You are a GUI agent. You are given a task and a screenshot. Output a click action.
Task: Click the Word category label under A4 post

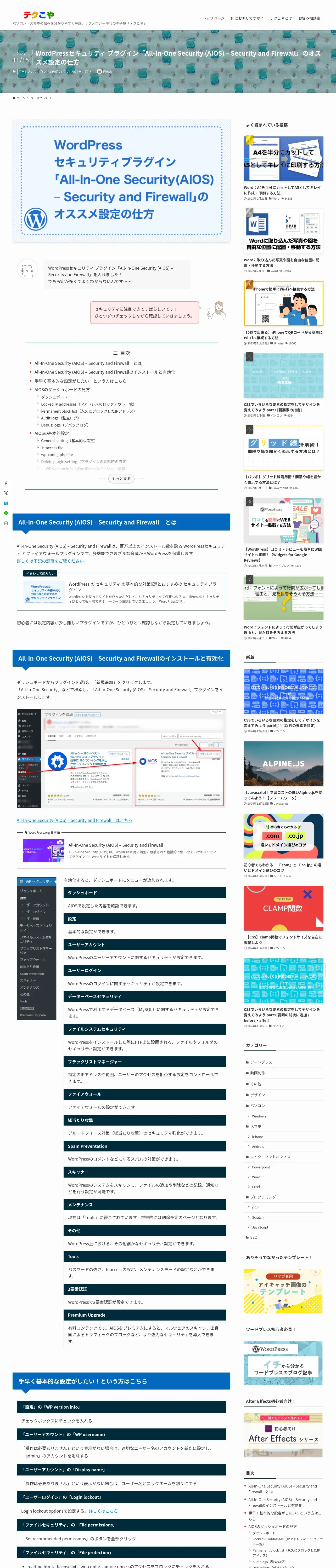(x=276, y=198)
